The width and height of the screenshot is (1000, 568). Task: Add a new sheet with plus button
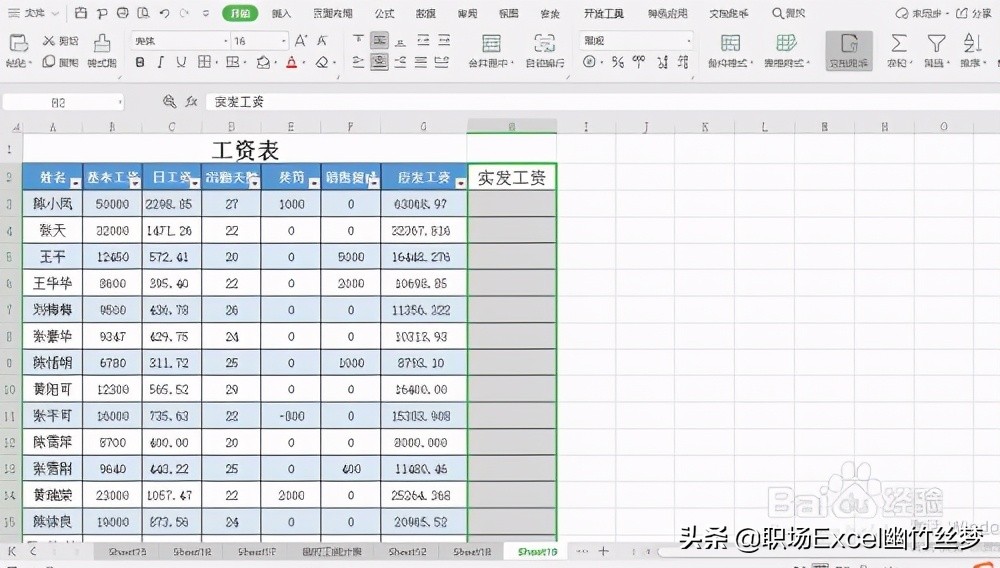click(x=603, y=551)
